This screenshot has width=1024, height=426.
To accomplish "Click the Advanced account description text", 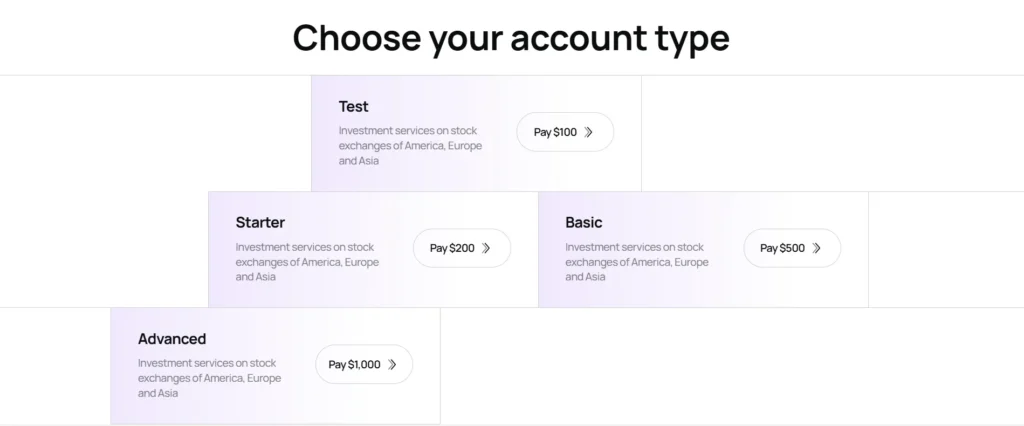I will pyautogui.click(x=209, y=378).
